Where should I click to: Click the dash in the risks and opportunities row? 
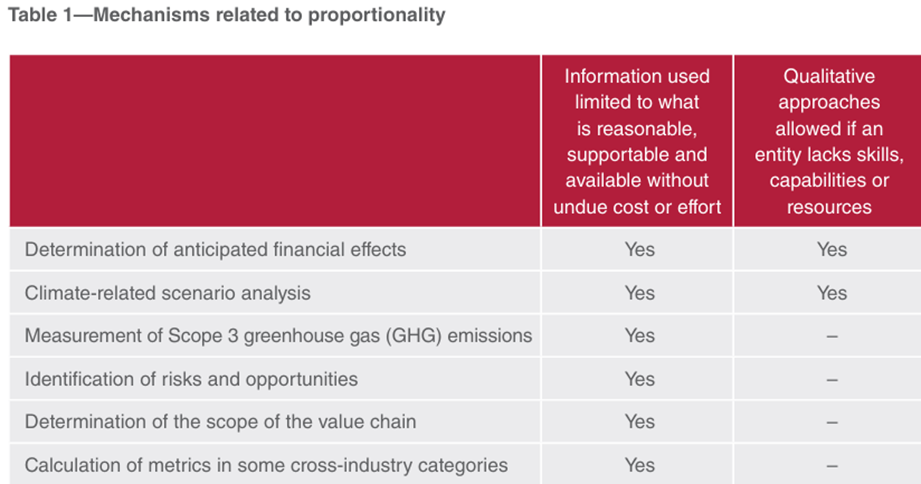coord(831,380)
